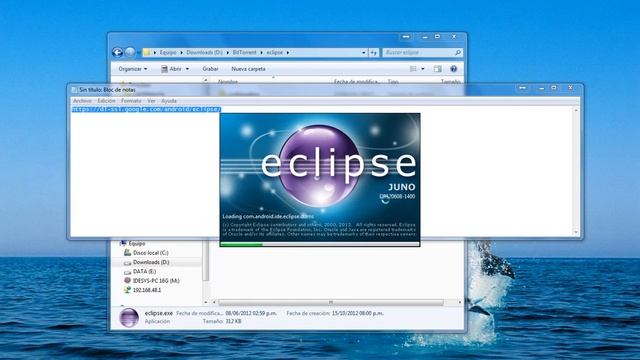Click the navigation pane vertical scrollbar
This screenshot has height=360, width=640.
point(206,260)
